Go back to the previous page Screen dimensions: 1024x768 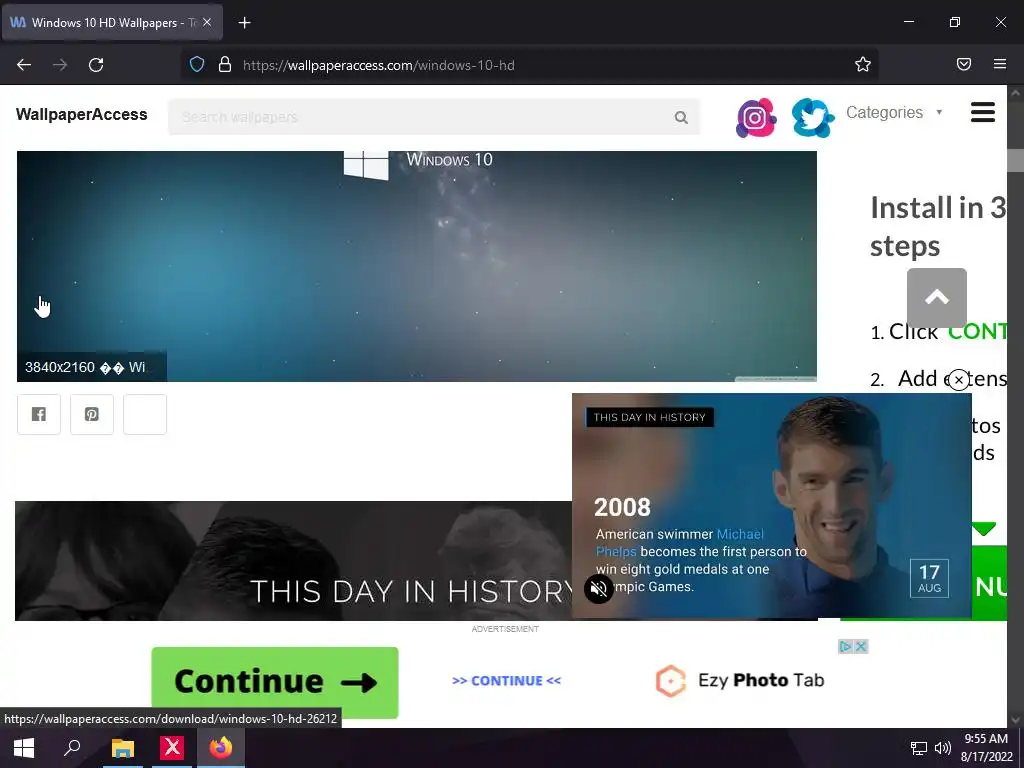point(24,65)
